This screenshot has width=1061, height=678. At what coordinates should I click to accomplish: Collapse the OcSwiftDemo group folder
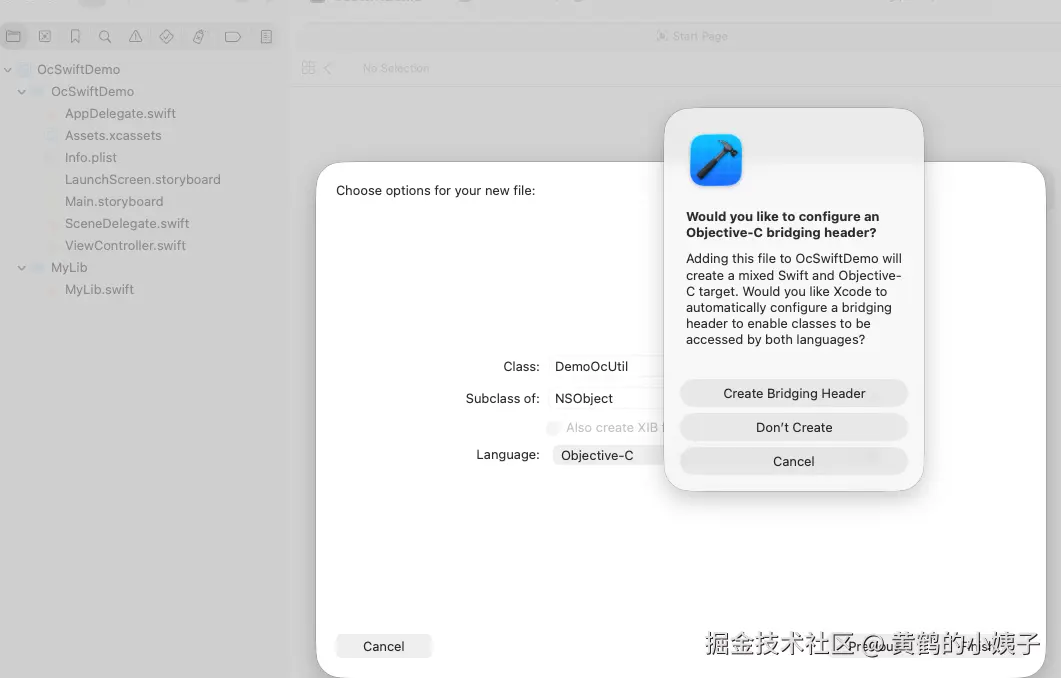click(x=22, y=91)
